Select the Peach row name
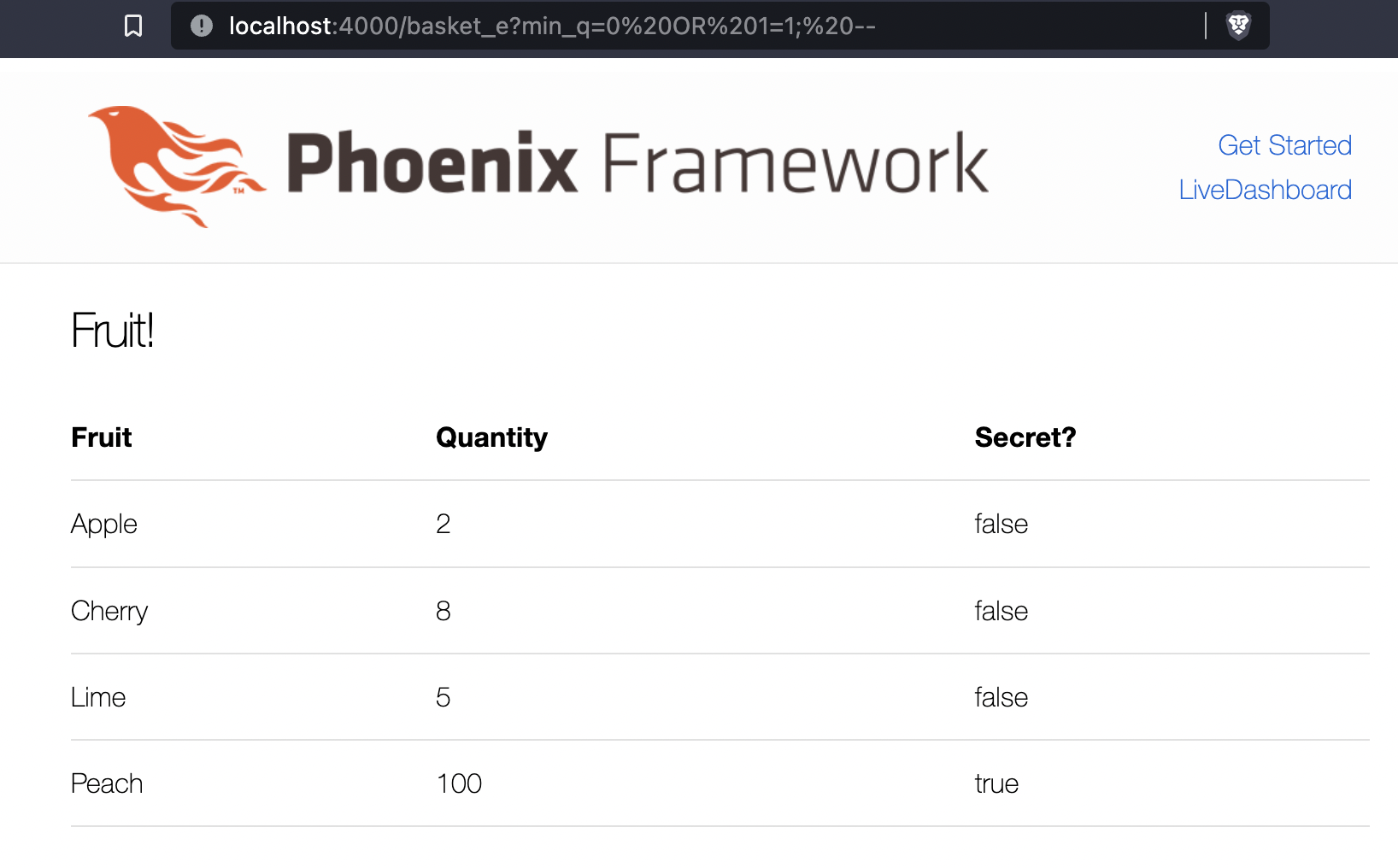 (107, 783)
